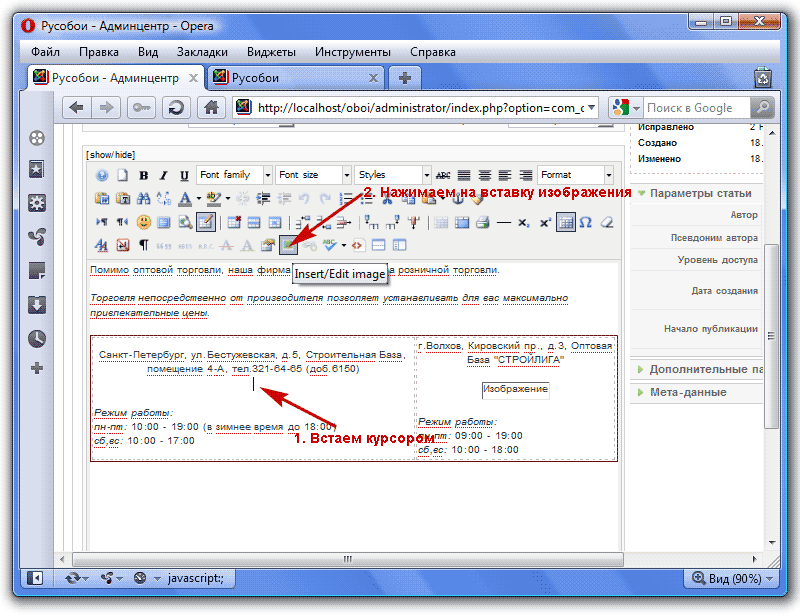Click the Insert/Edit image icon
The width and height of the screenshot is (800, 616).
coord(289,244)
